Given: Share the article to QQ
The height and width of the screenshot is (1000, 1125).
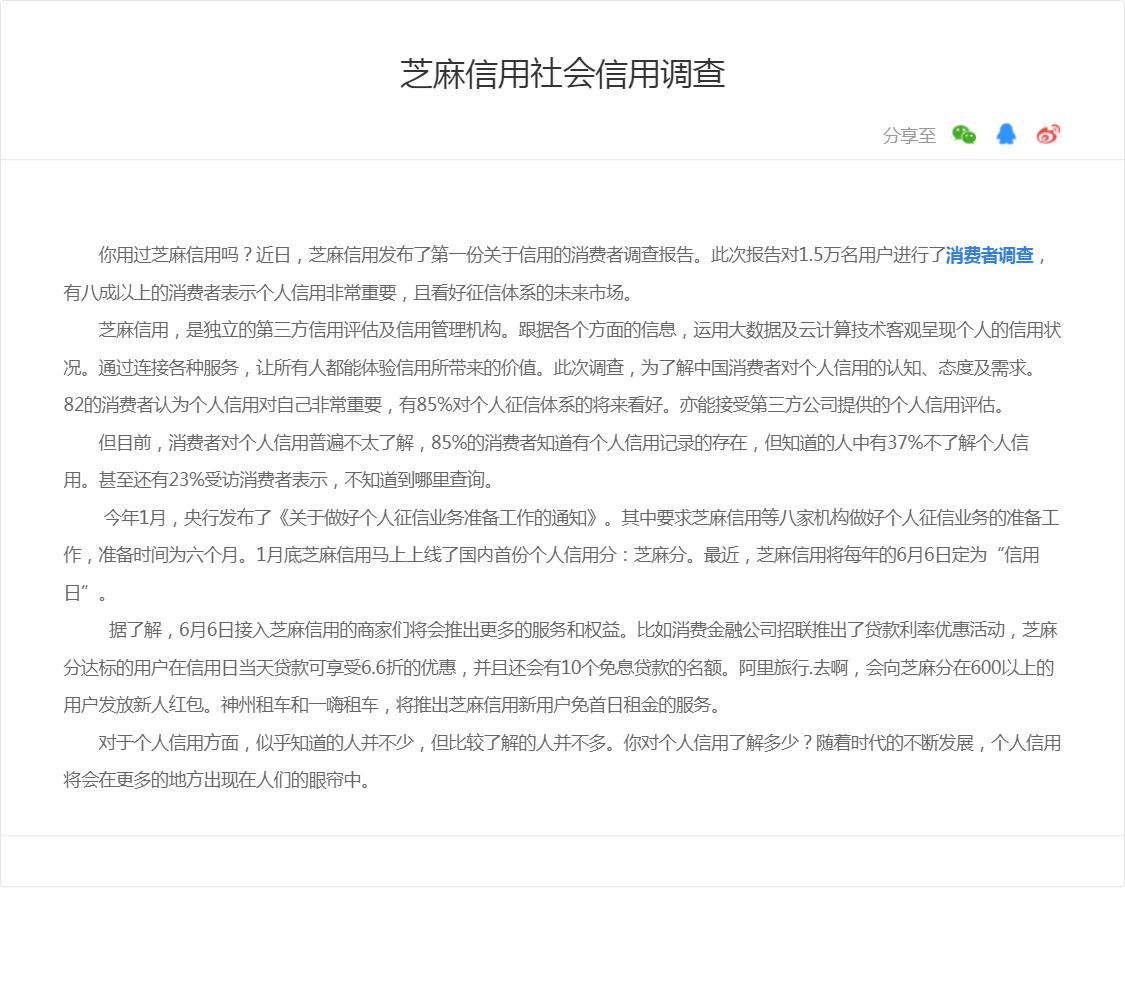Looking at the screenshot, I should tap(1006, 134).
